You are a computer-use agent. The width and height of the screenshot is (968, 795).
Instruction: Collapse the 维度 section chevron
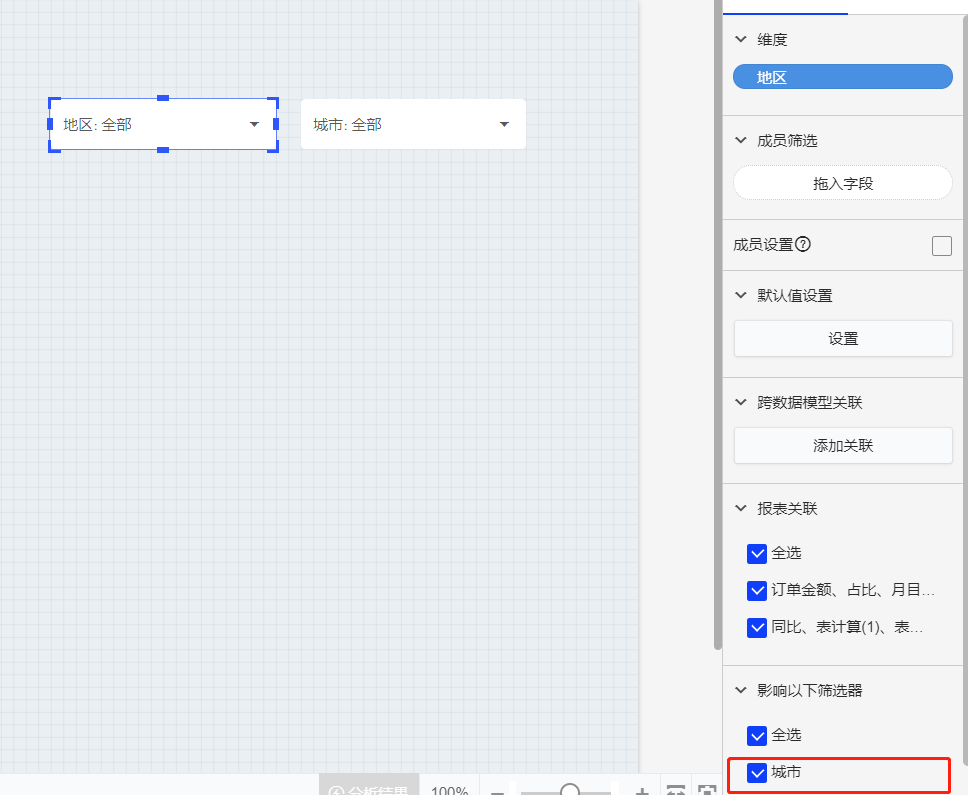coord(741,39)
